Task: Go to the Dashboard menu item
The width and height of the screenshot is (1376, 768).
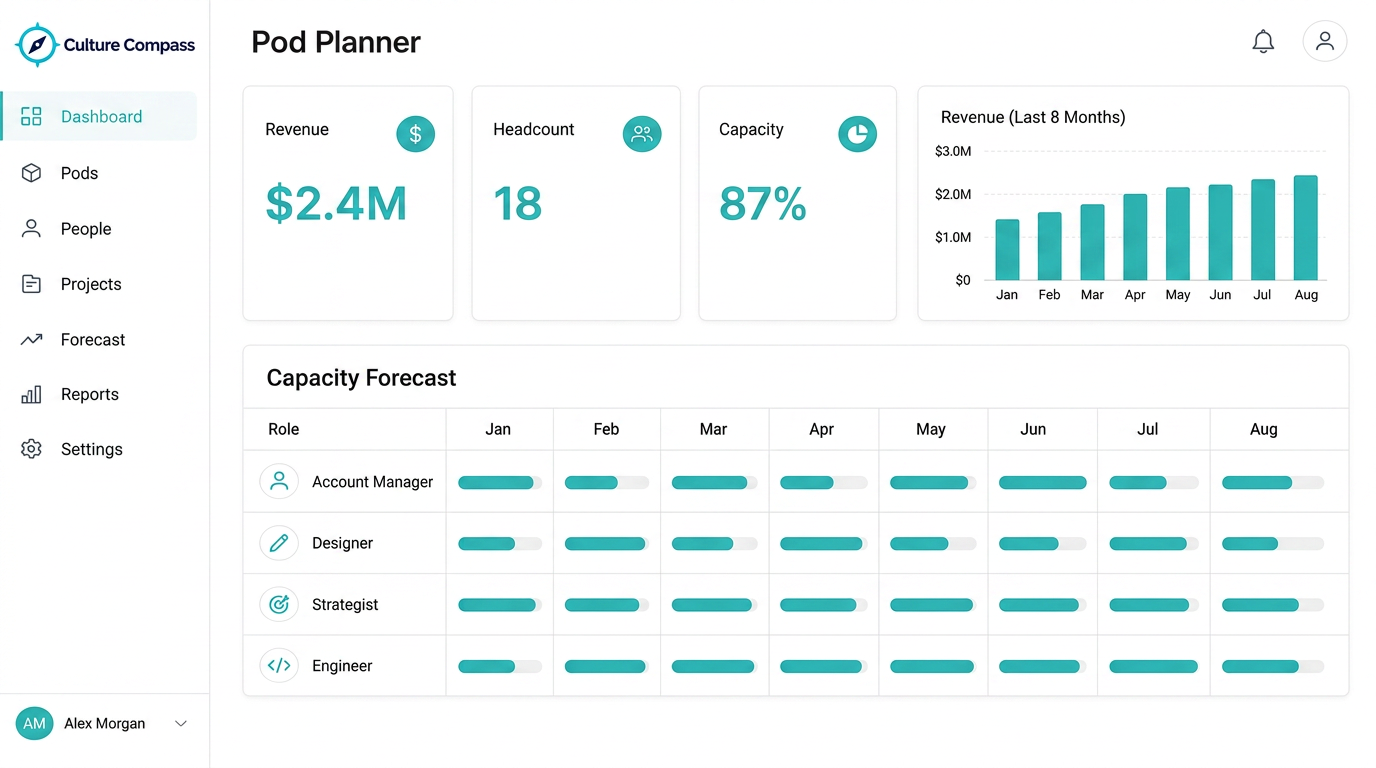Action: click(99, 116)
